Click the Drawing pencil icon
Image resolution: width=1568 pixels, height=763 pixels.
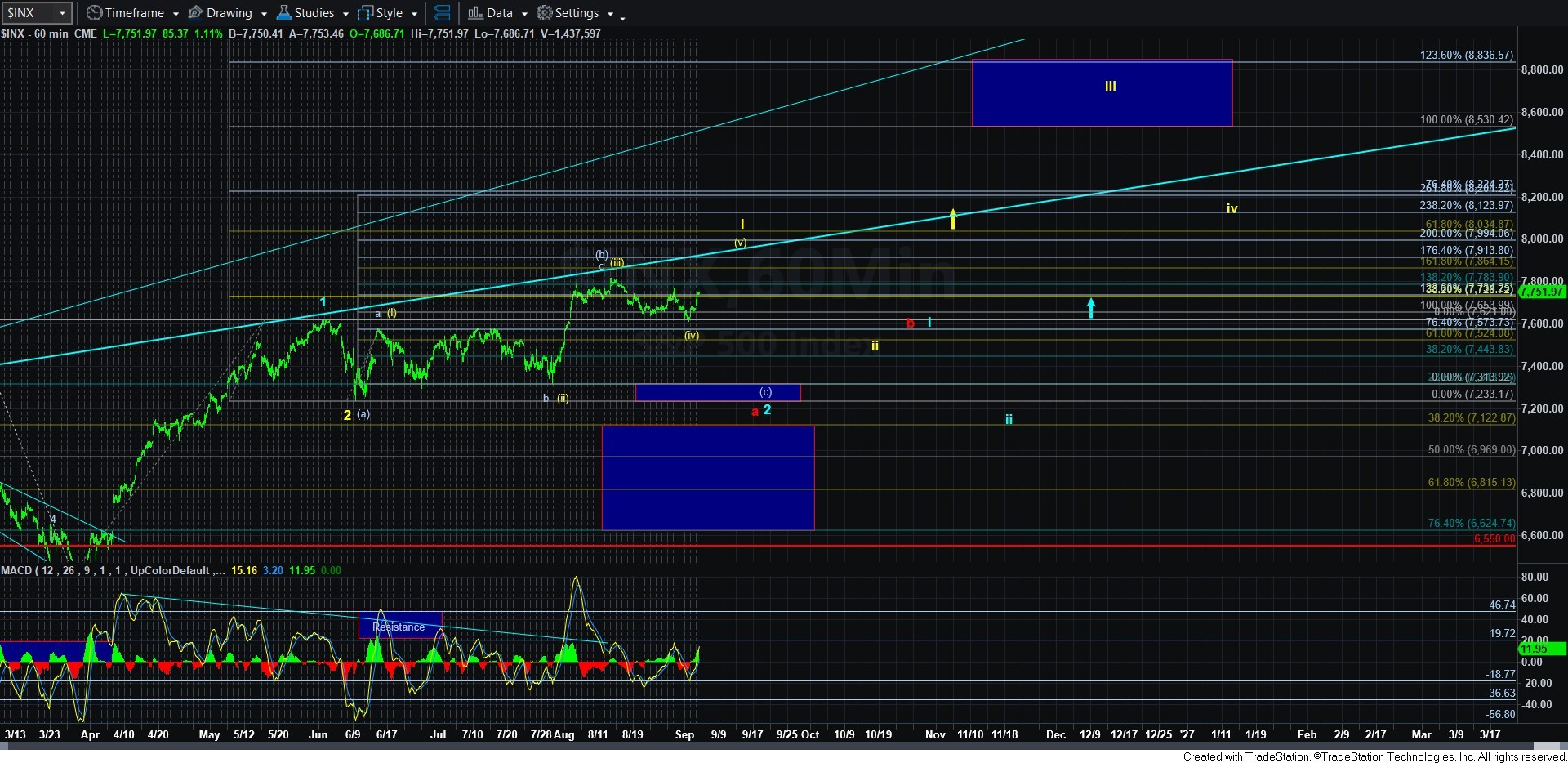[195, 13]
